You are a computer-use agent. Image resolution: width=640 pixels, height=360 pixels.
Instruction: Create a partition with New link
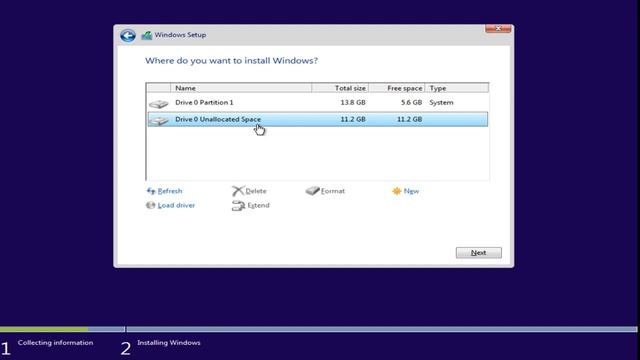411,191
